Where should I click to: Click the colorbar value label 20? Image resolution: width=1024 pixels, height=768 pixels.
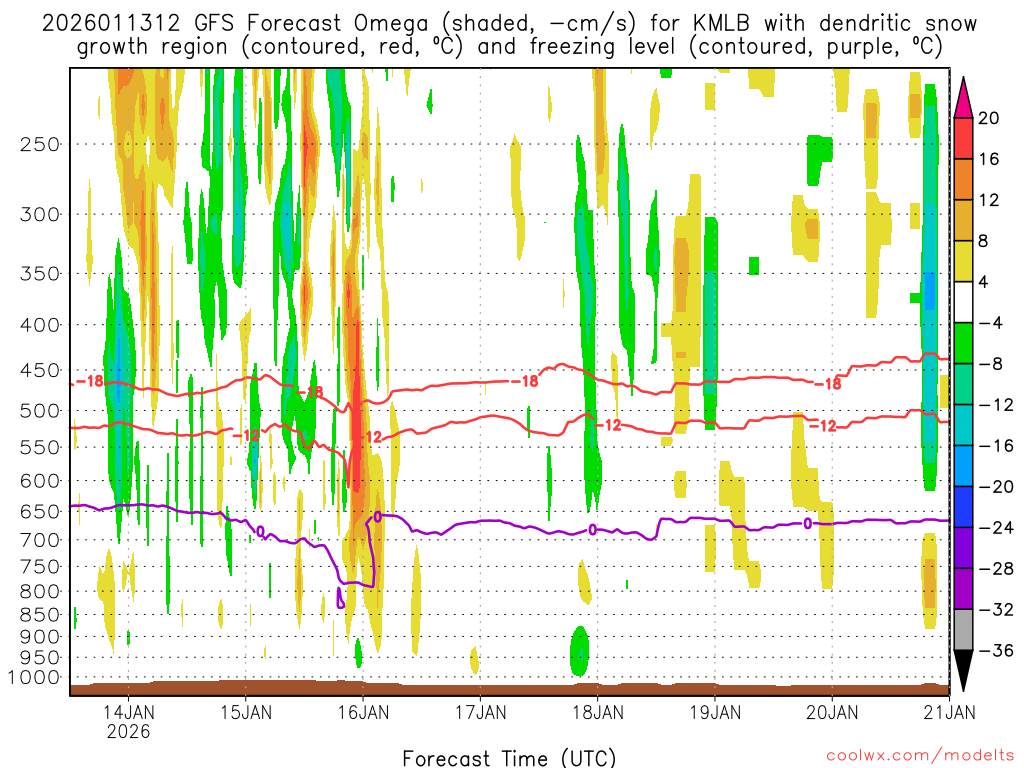[989, 118]
